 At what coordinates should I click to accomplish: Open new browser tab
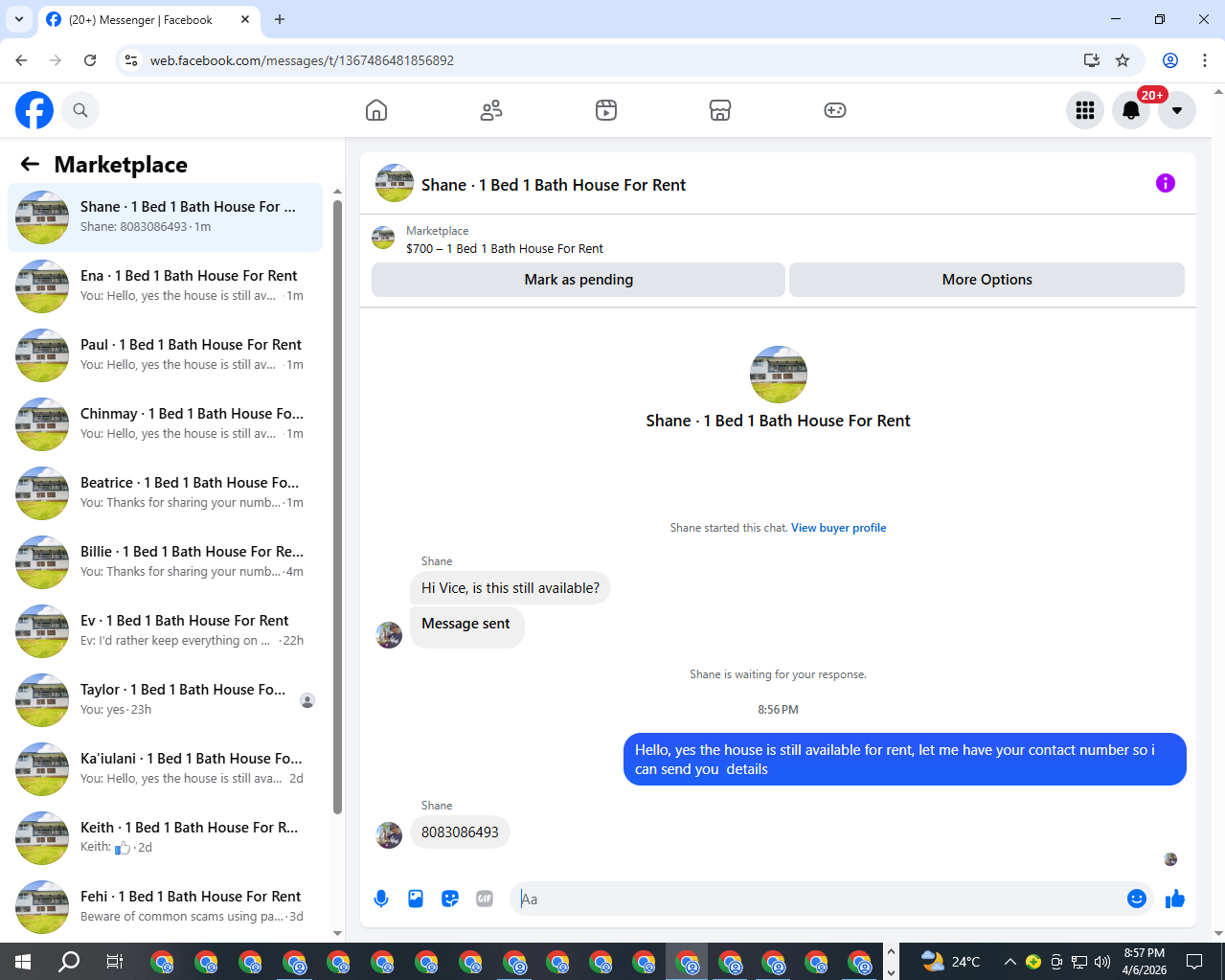click(x=280, y=19)
